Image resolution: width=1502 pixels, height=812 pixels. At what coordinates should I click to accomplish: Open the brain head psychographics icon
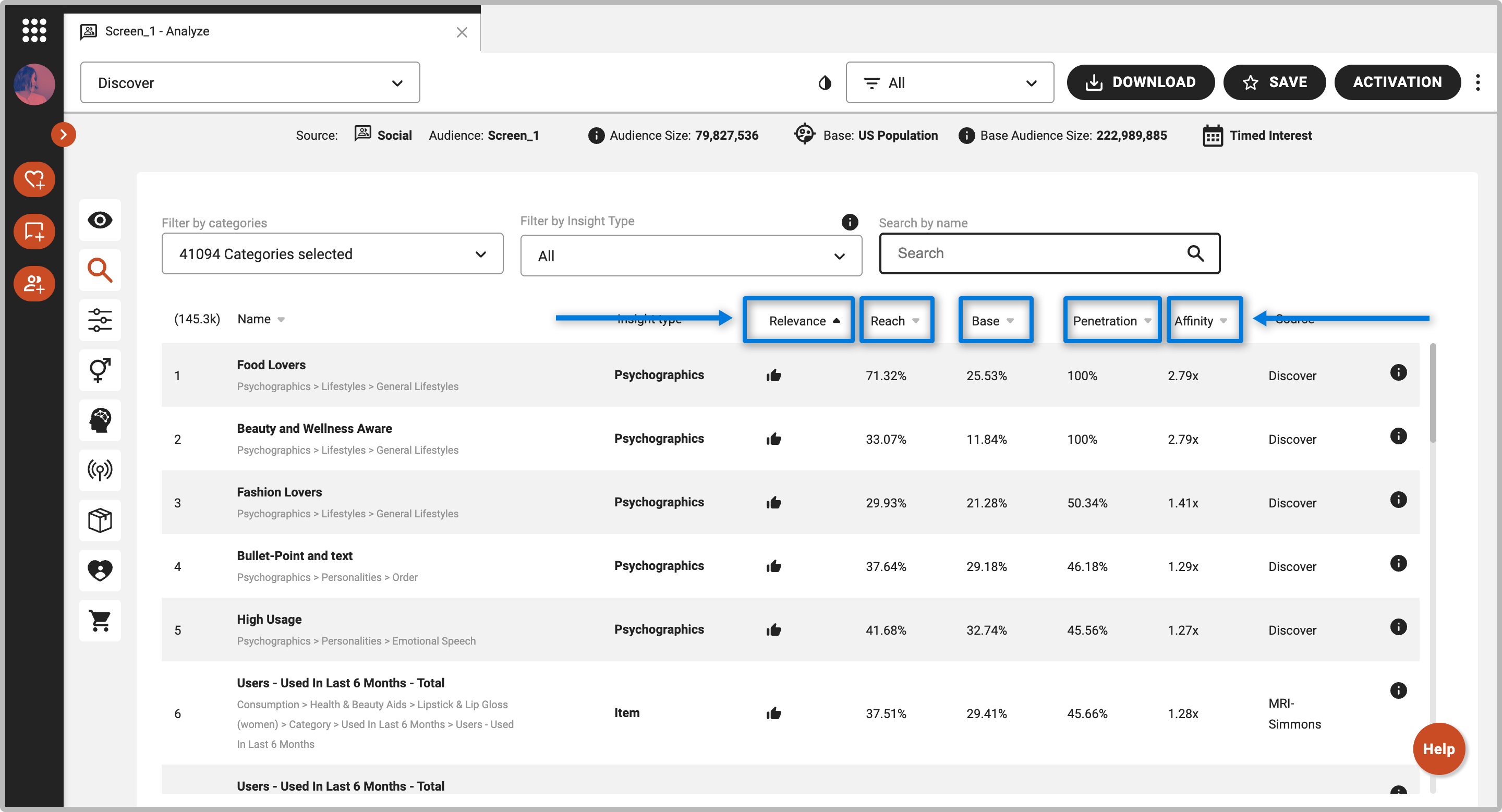pos(100,420)
